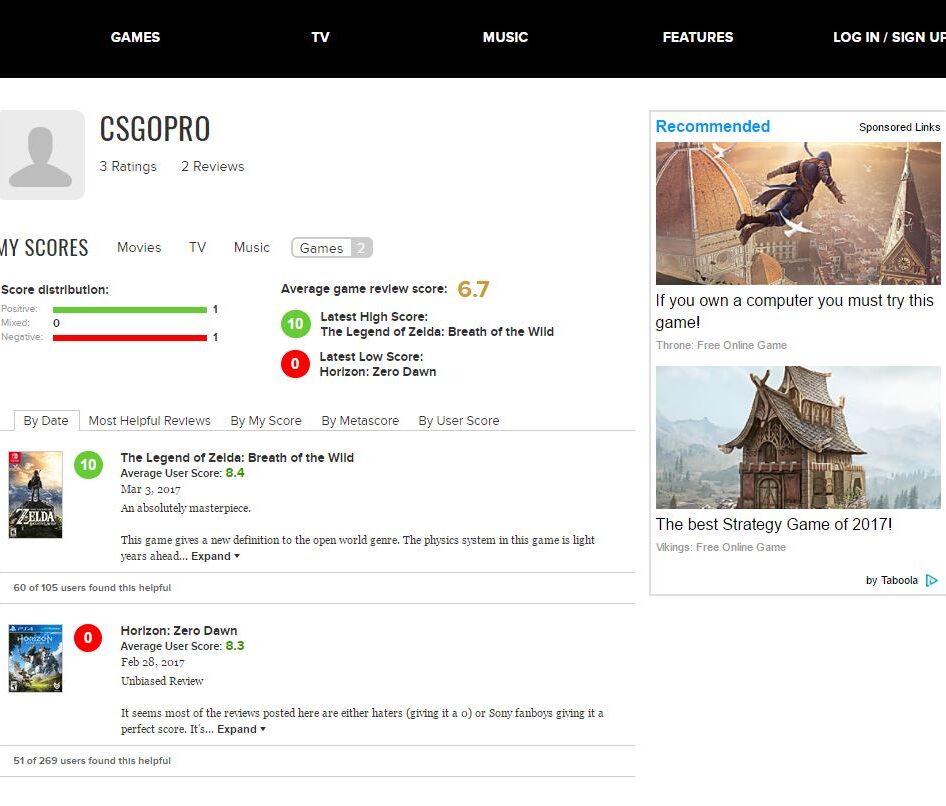Image resolution: width=946 pixels, height=806 pixels.
Task: Click the Throne: Free Online Game source link
Action: 721,345
